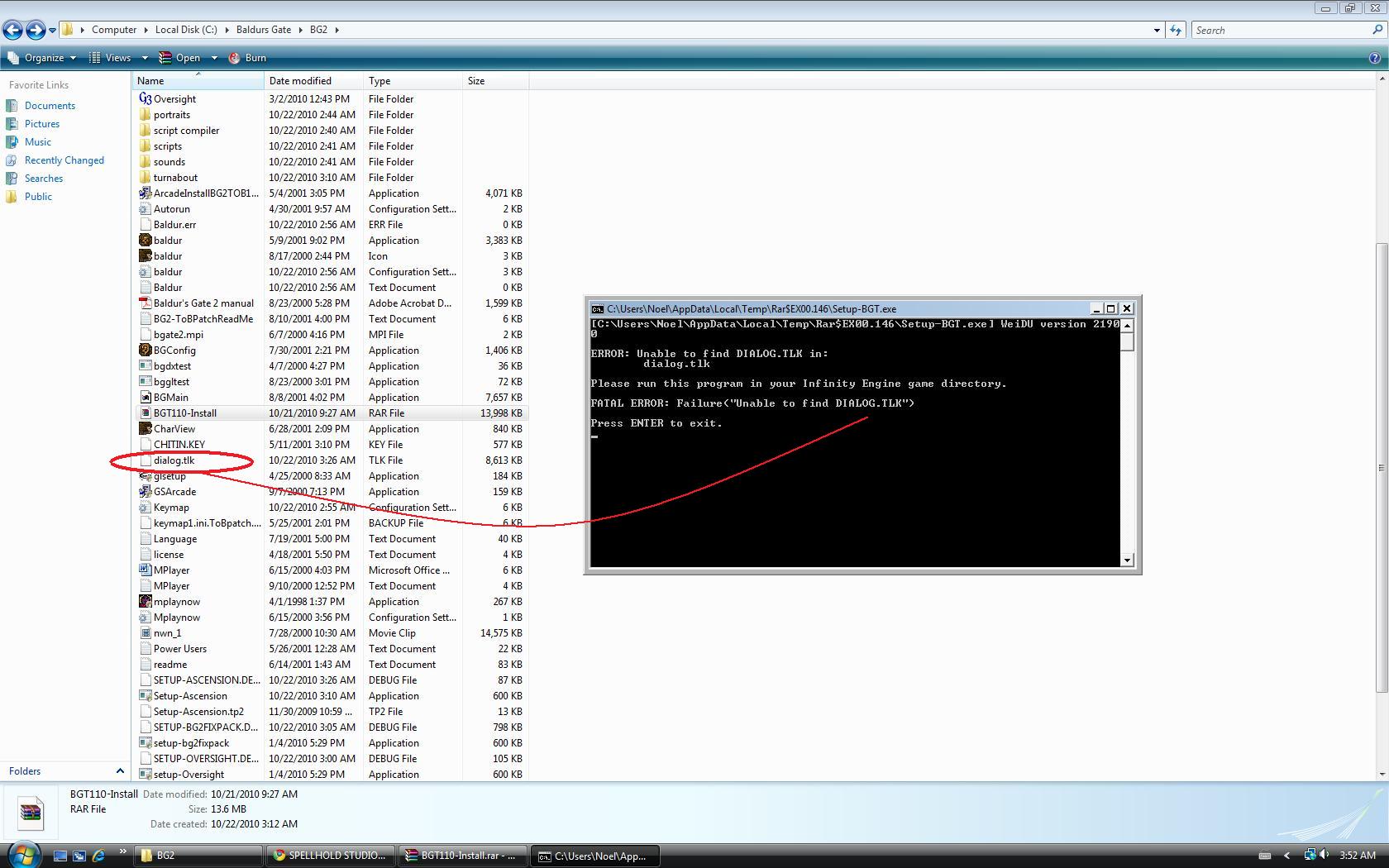The height and width of the screenshot is (868, 1389).
Task: Sort by Type column header
Action: [413, 81]
